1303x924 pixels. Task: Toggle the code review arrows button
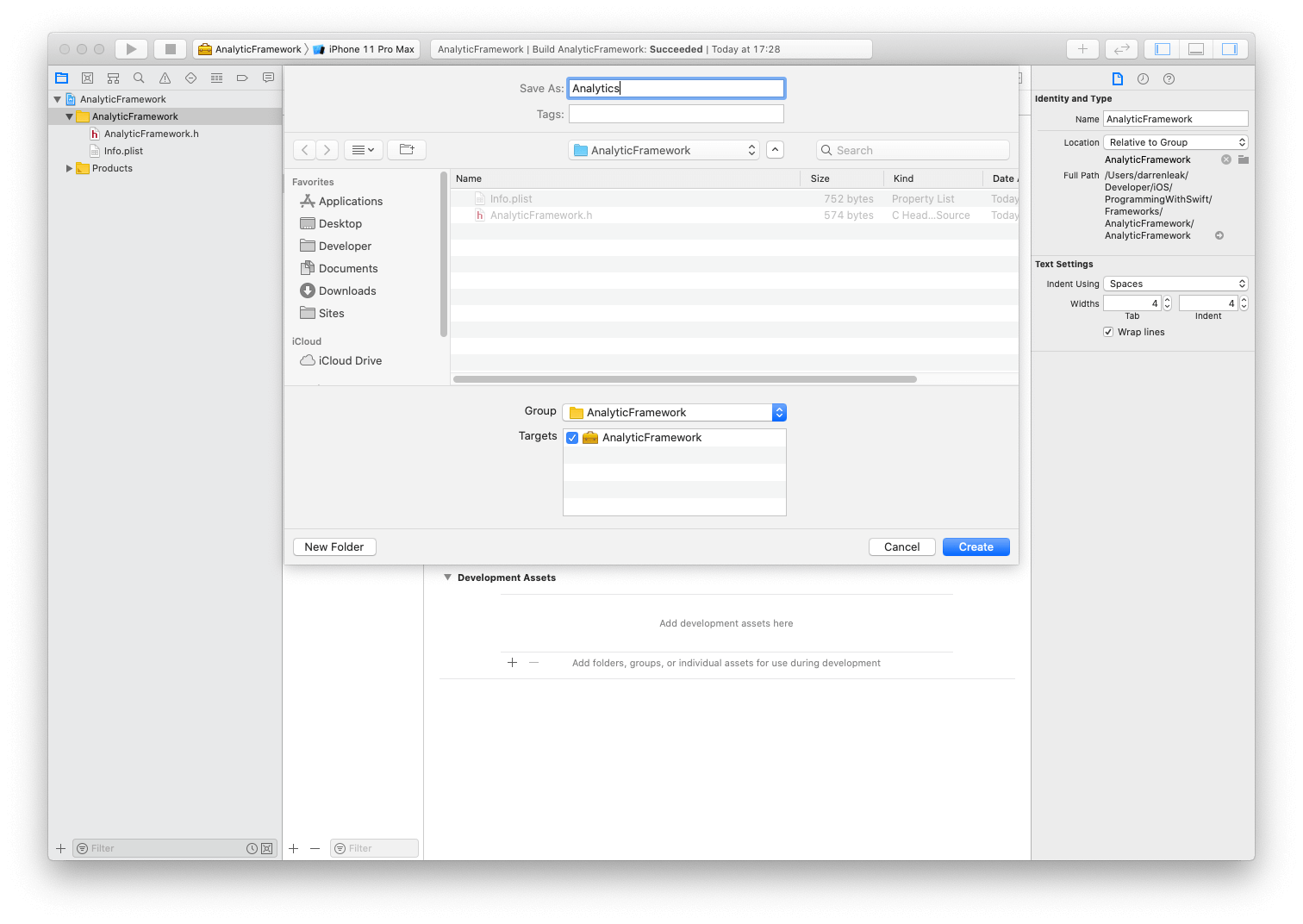pyautogui.click(x=1122, y=49)
